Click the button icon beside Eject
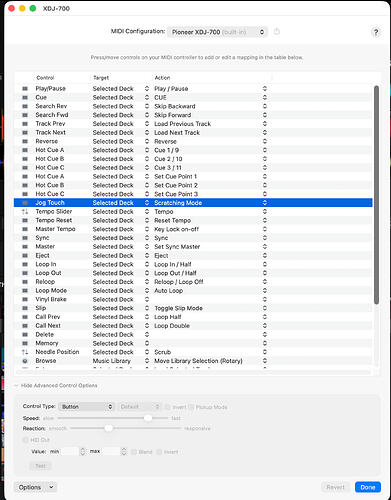 [x=25, y=255]
